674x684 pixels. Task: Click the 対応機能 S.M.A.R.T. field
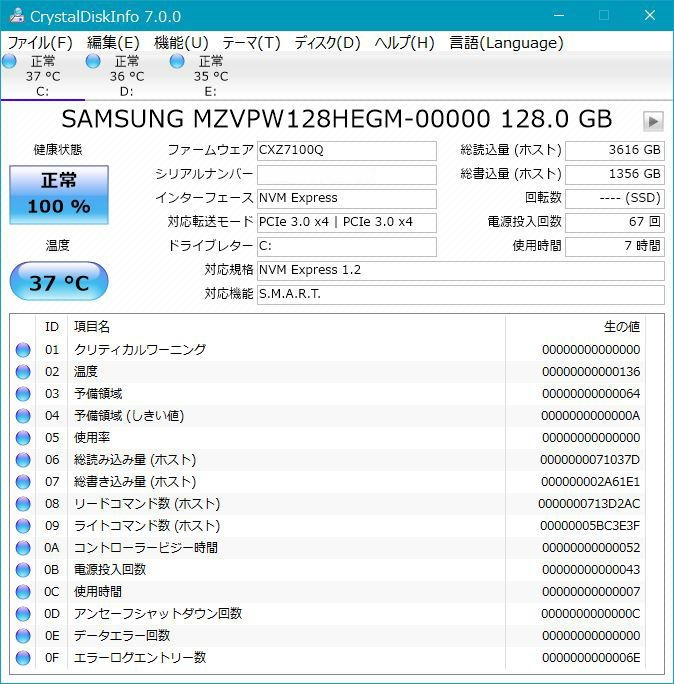pos(461,294)
